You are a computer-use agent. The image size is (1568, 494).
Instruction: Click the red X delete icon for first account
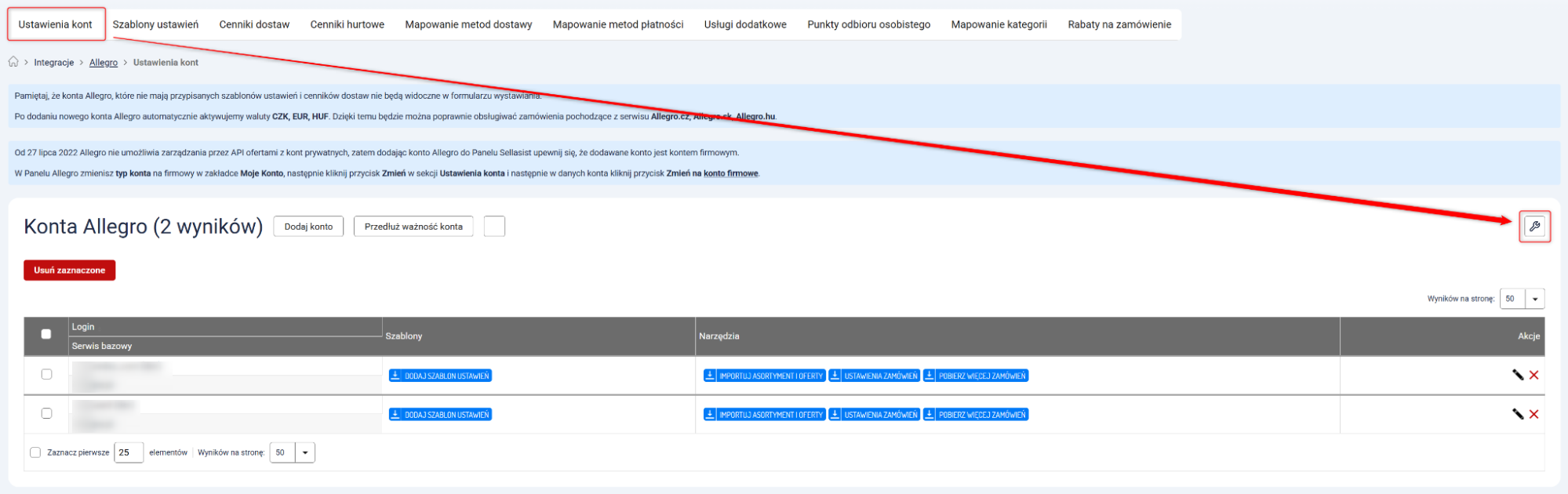[1534, 375]
